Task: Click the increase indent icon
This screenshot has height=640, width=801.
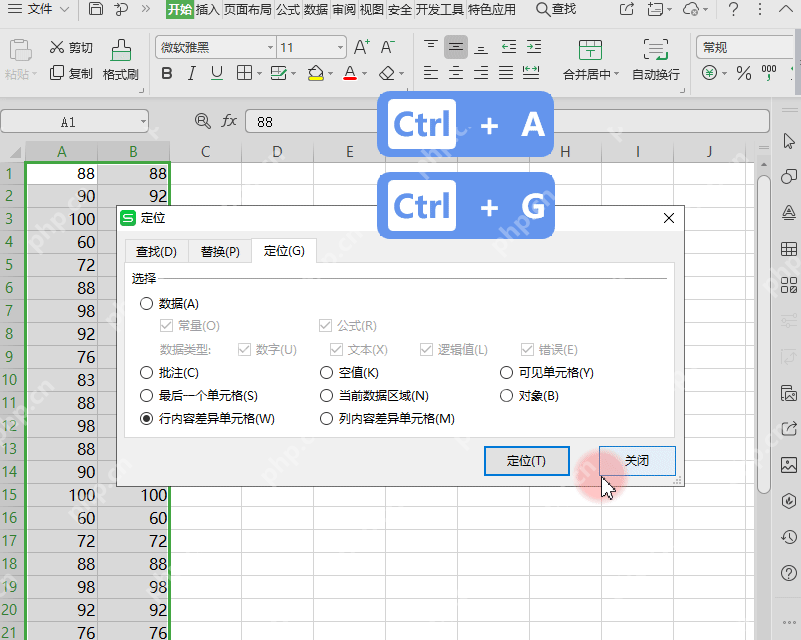Action: click(x=534, y=46)
